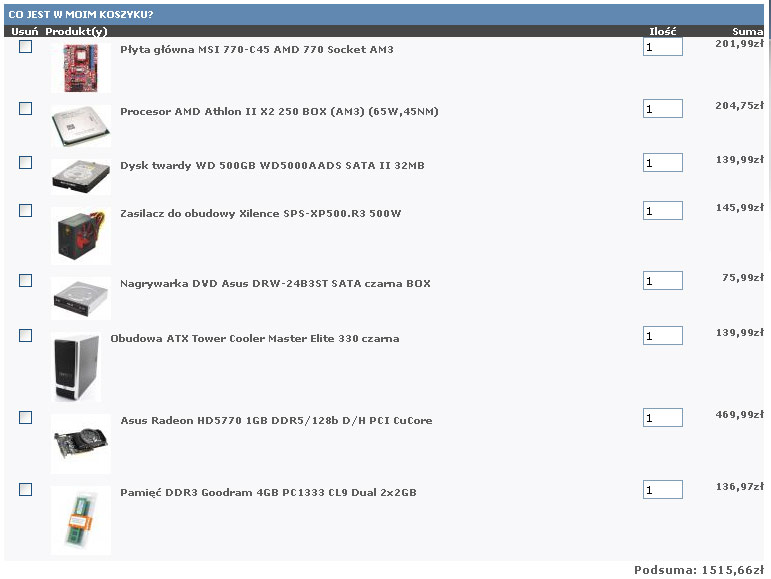Check remove box for Goodram DDR3 memory
The width and height of the screenshot is (771, 579).
point(26,490)
